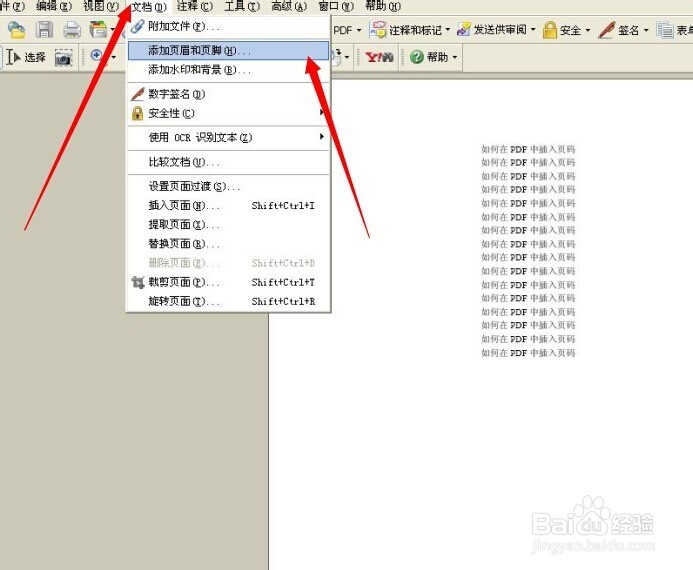Expand the 注释和标记 dropdown arrow

(448, 30)
